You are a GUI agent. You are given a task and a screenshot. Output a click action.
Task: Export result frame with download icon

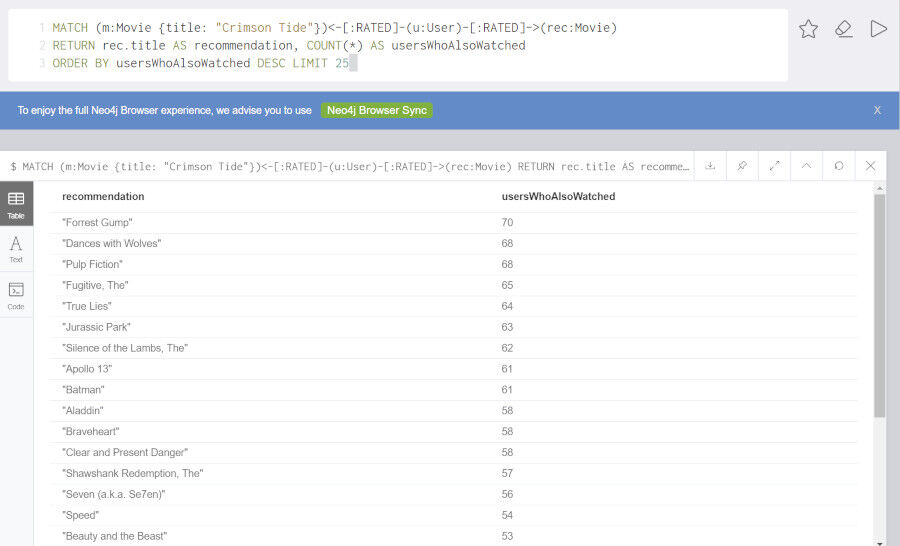point(710,166)
